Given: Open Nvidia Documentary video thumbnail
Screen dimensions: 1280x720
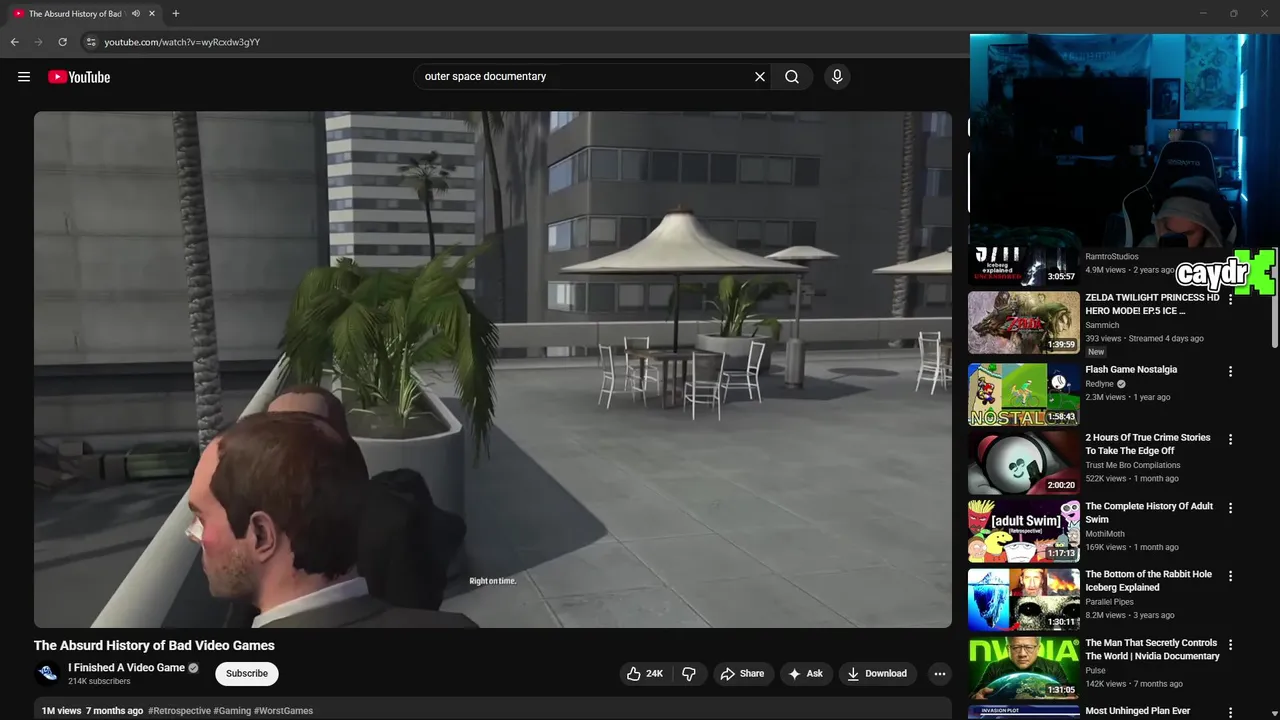Looking at the screenshot, I should (x=1024, y=668).
